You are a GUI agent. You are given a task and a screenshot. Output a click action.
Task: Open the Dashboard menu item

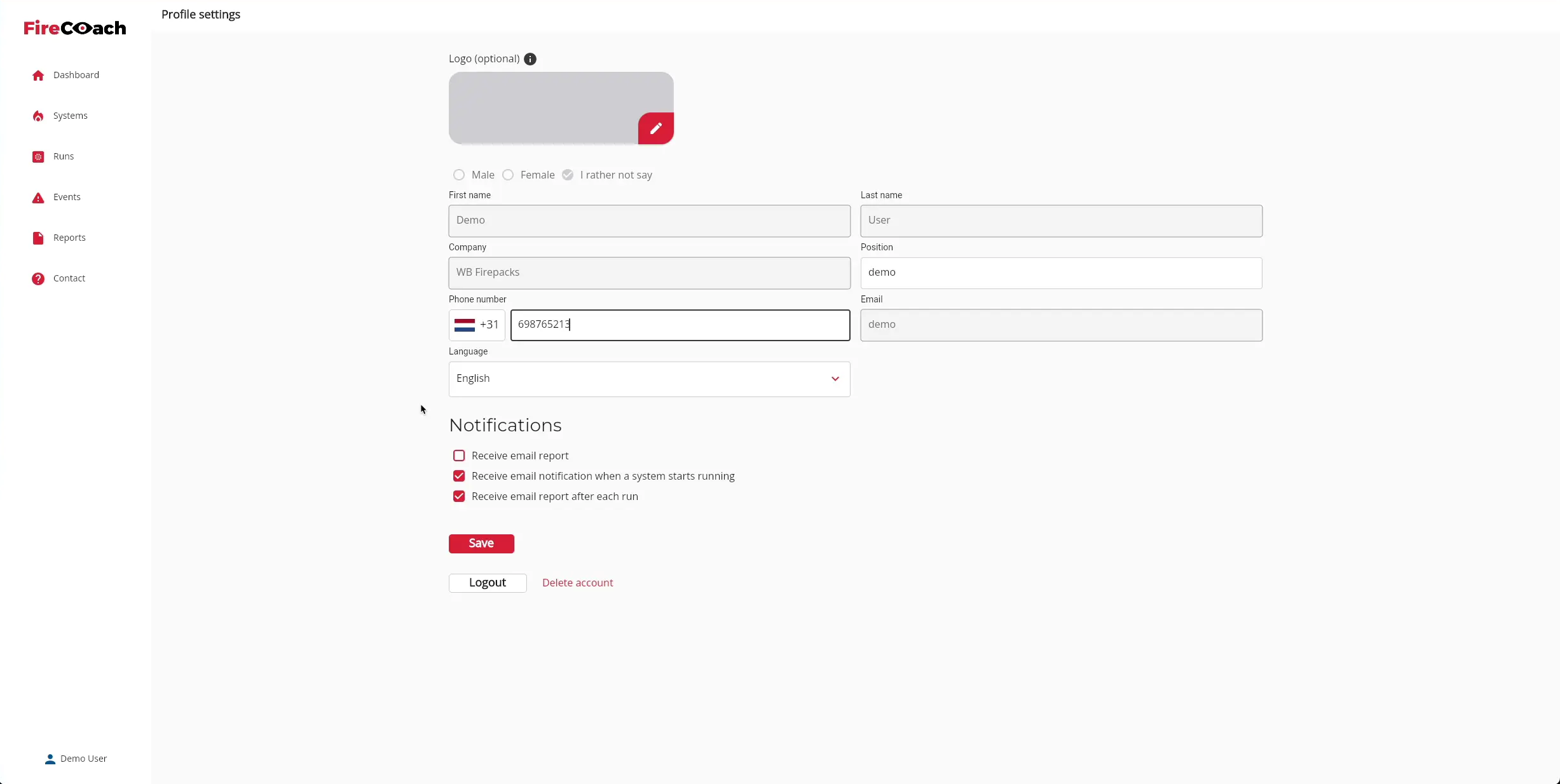(x=76, y=75)
